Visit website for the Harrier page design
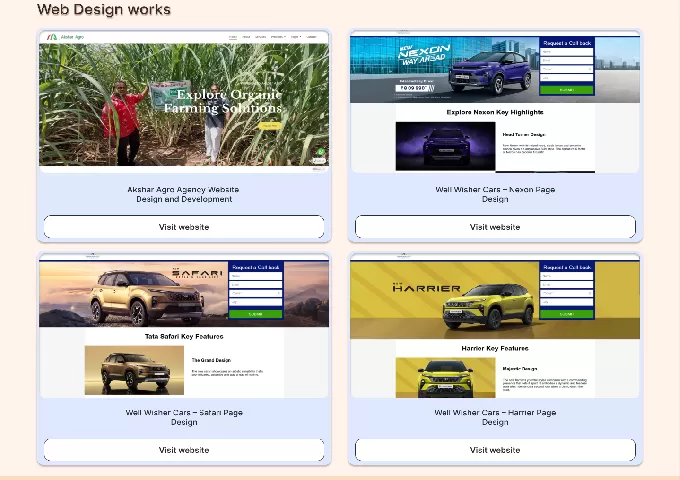 tap(495, 450)
